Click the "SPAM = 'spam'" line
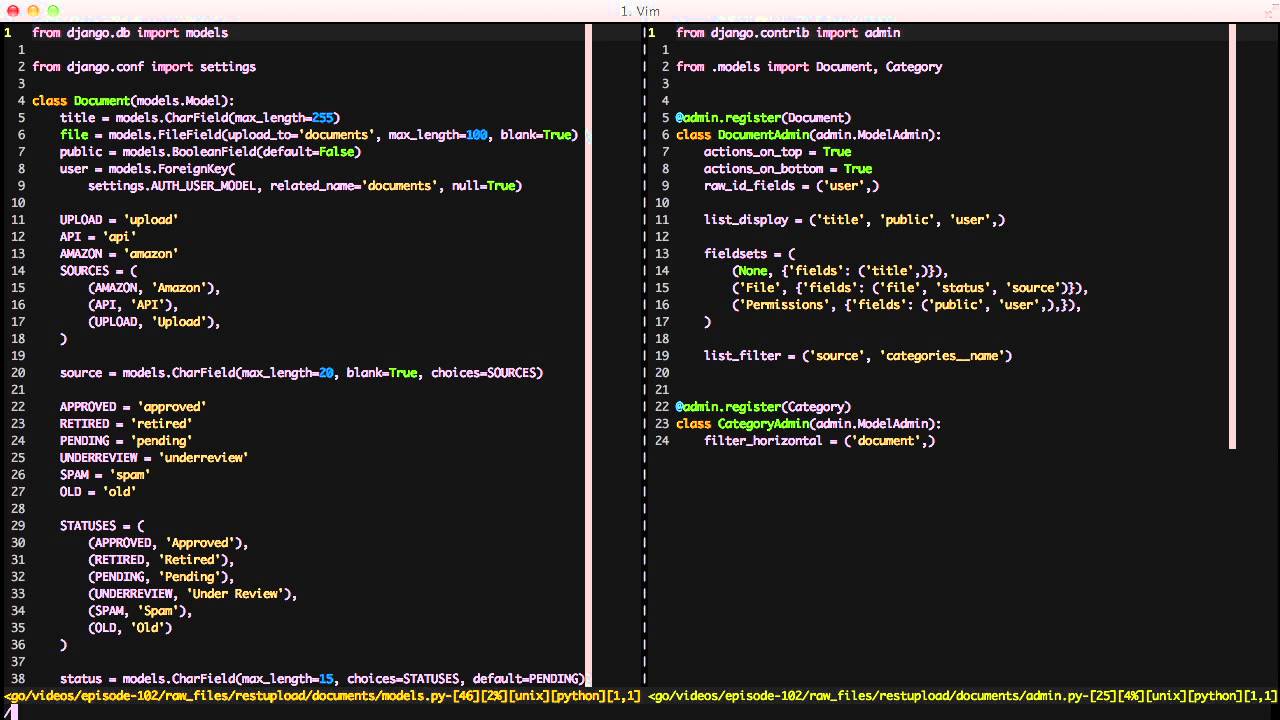The height and width of the screenshot is (720, 1280). pos(105,475)
